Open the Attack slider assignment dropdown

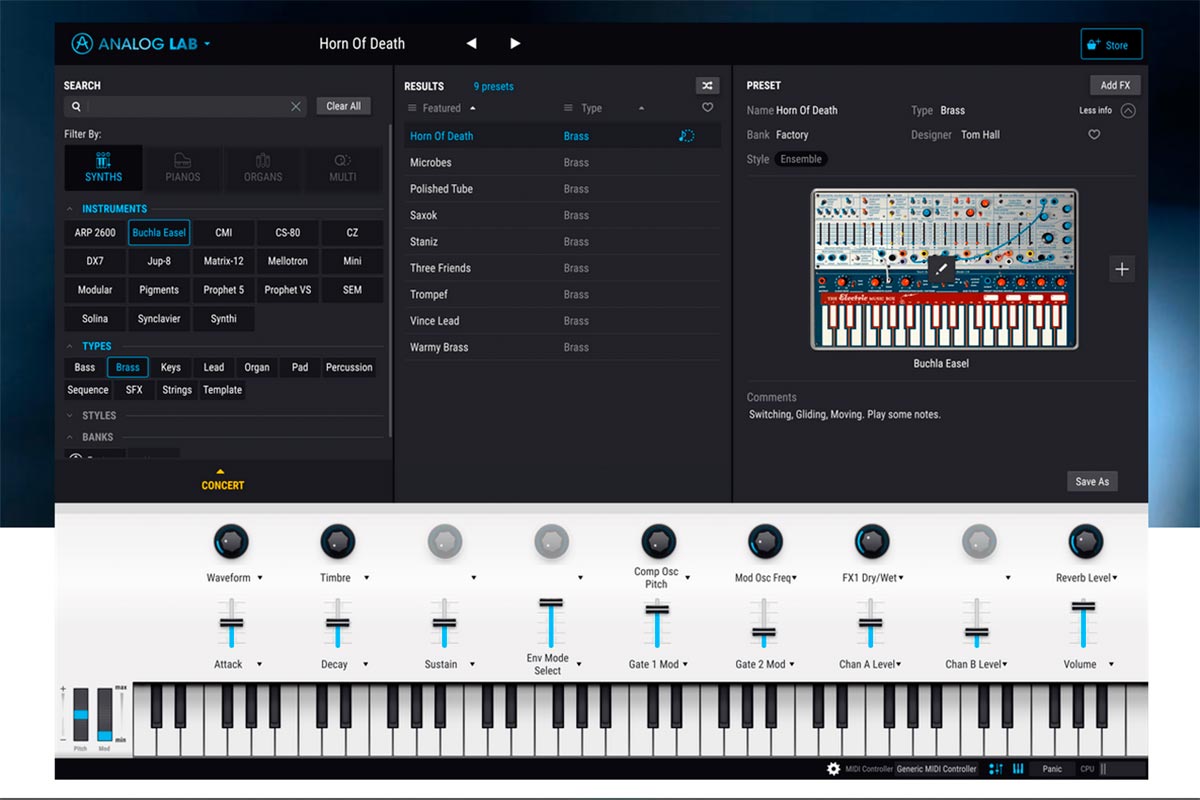coord(259,664)
